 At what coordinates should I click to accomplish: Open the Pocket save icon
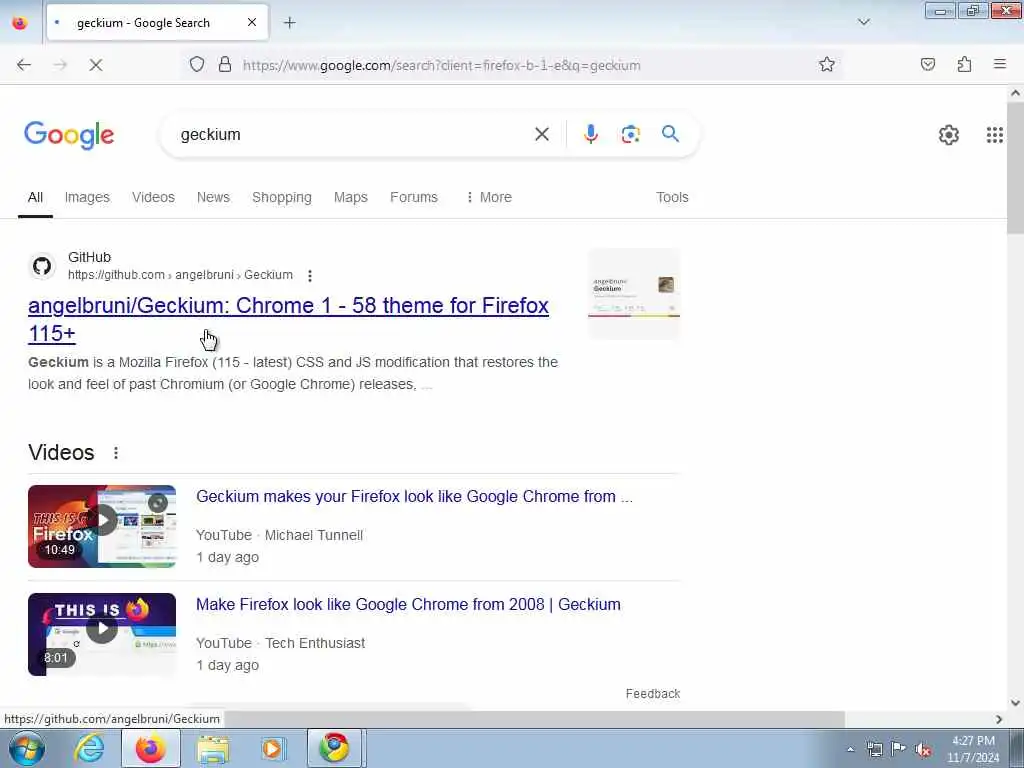coord(927,64)
